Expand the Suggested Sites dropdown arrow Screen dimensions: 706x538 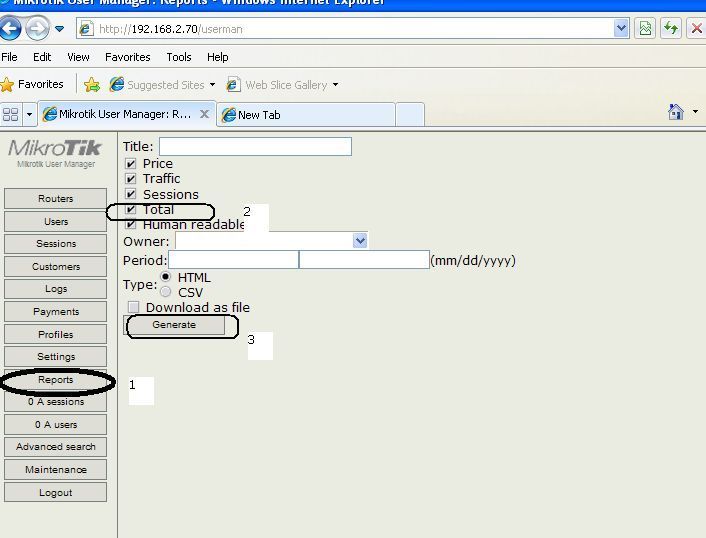(x=212, y=85)
